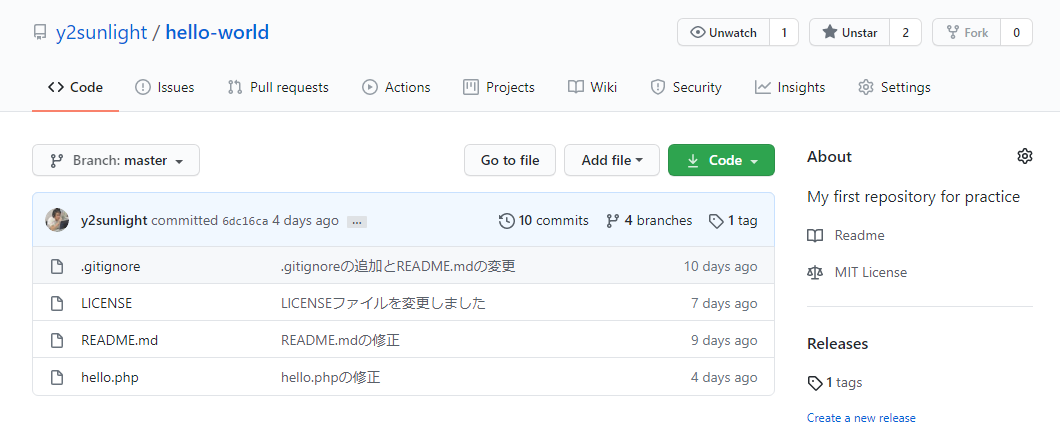Go to the Insights tab
Viewport: 1060px width, 436px height.
click(x=790, y=87)
